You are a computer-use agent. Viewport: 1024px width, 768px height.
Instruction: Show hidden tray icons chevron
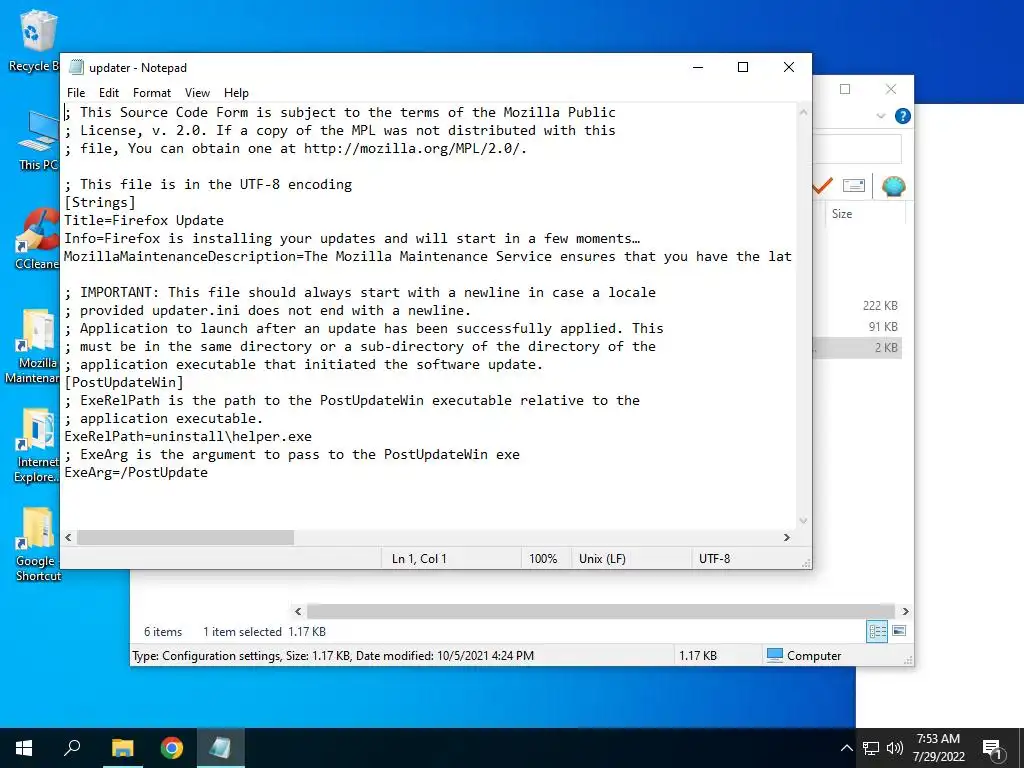pos(846,748)
